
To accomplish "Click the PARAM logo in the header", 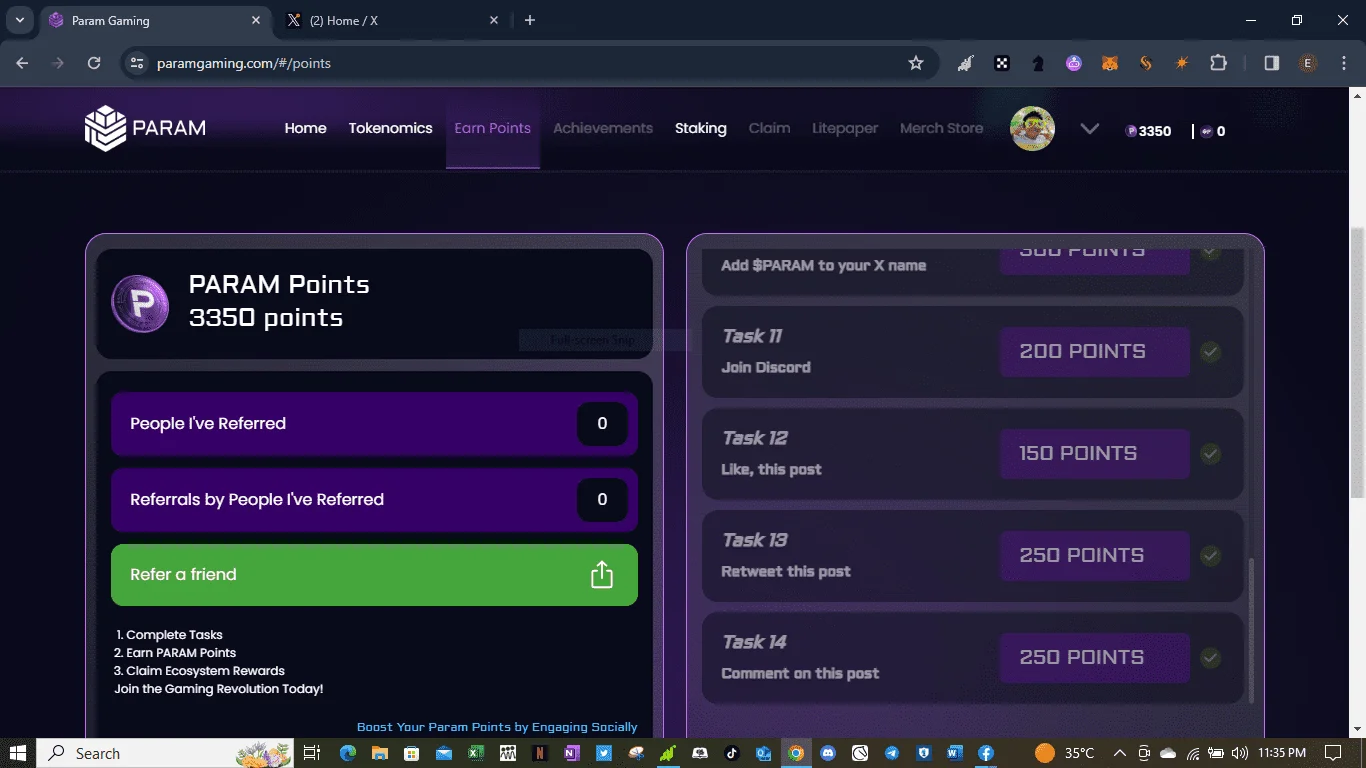I will (145, 128).
